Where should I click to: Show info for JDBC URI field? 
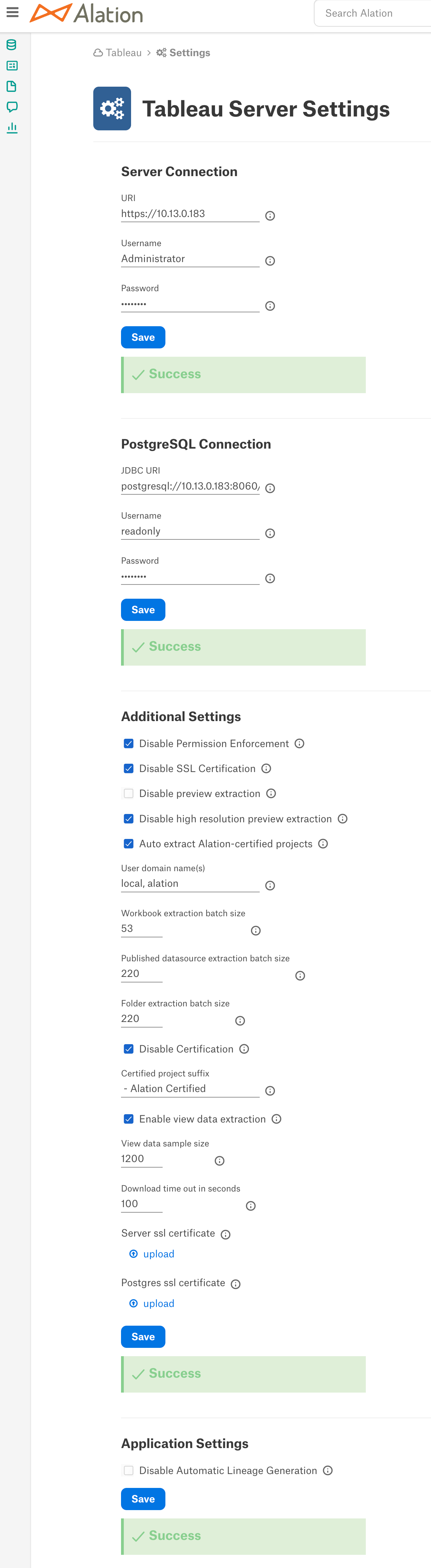pos(270,488)
